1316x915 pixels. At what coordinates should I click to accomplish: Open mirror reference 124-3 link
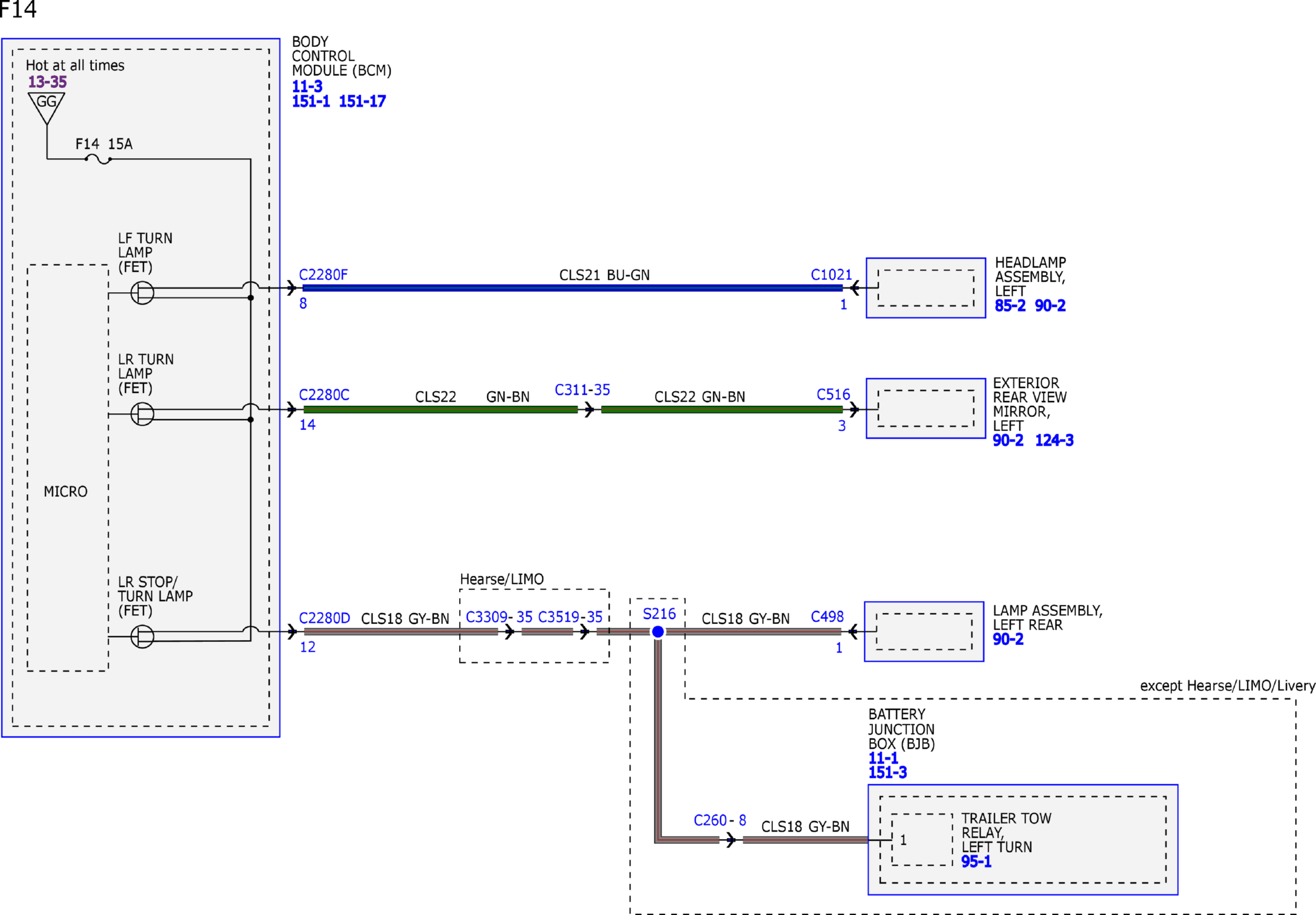(x=1054, y=440)
